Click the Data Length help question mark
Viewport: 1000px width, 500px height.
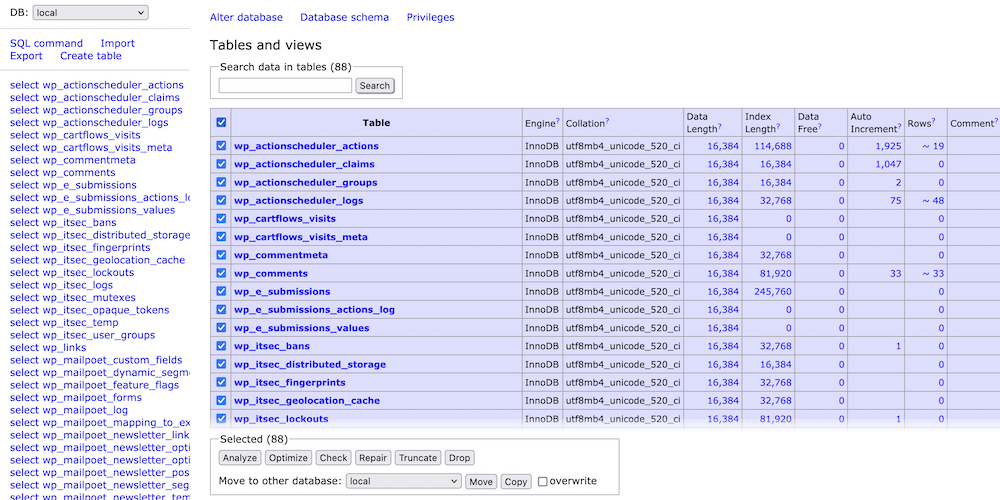coord(721,127)
